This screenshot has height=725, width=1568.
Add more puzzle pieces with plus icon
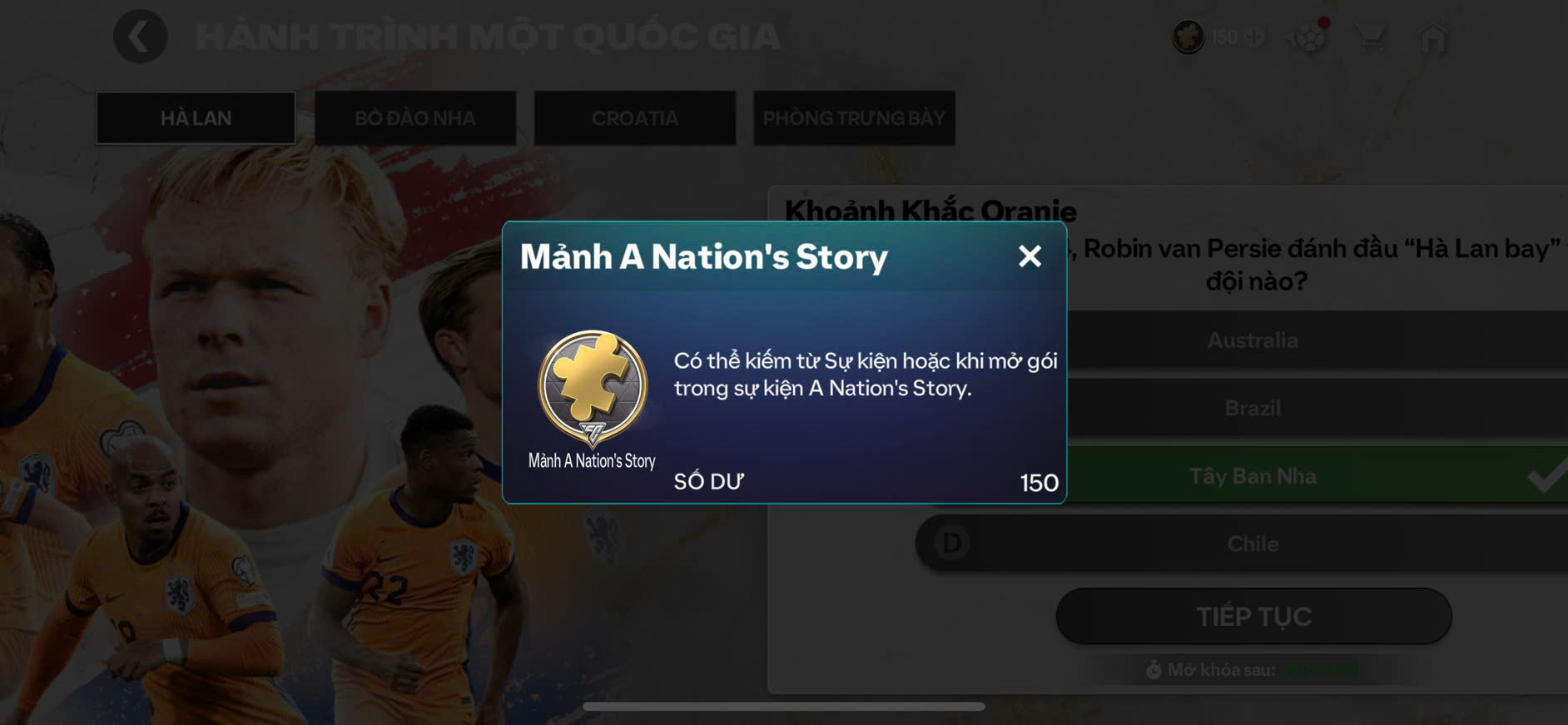pyautogui.click(x=1254, y=37)
